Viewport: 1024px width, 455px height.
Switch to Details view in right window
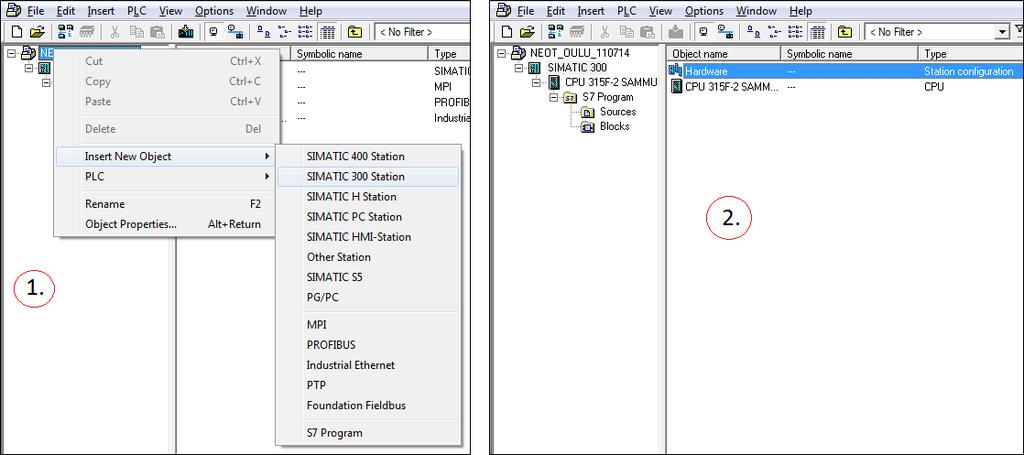pyautogui.click(x=817, y=31)
